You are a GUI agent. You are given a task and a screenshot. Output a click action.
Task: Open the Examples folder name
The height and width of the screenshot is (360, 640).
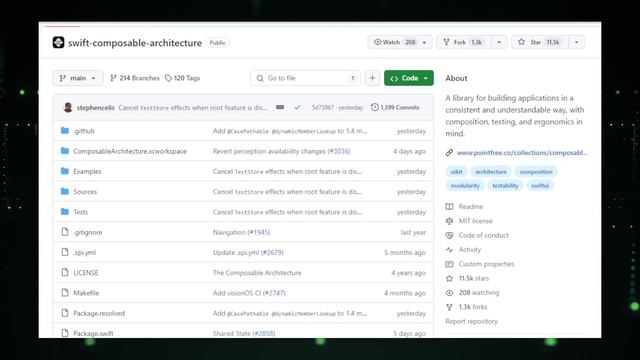[x=87, y=171]
